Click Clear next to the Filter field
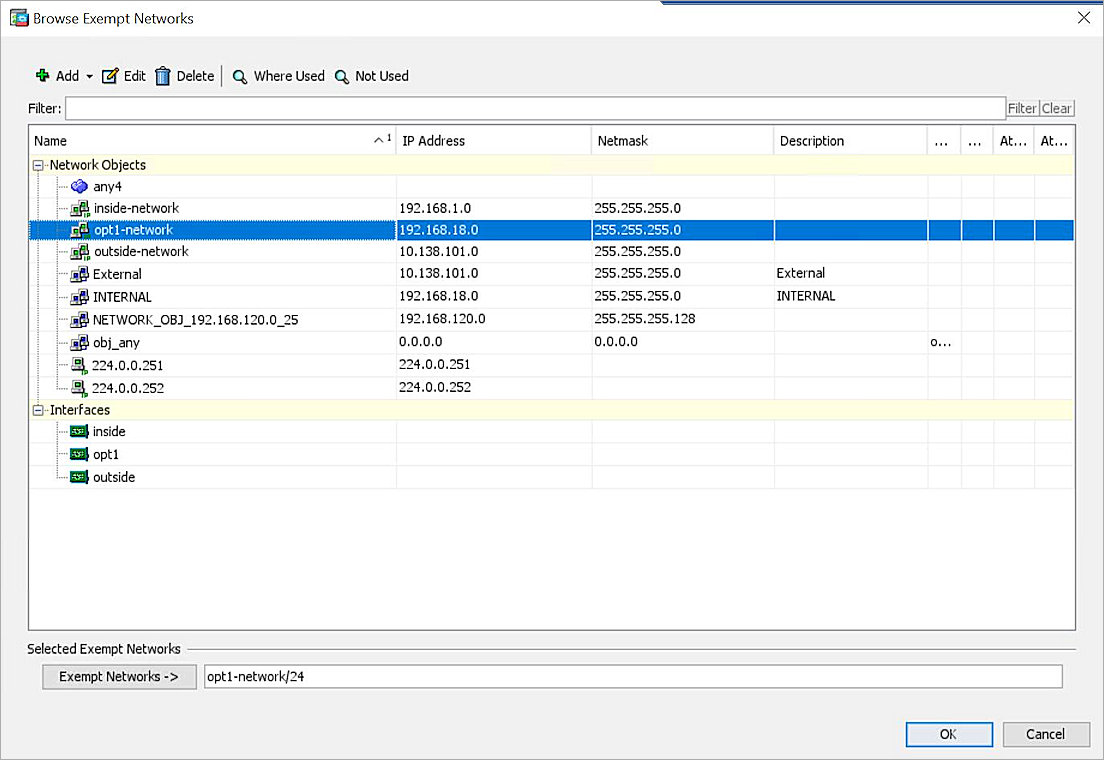The image size is (1104, 760). click(x=1057, y=108)
